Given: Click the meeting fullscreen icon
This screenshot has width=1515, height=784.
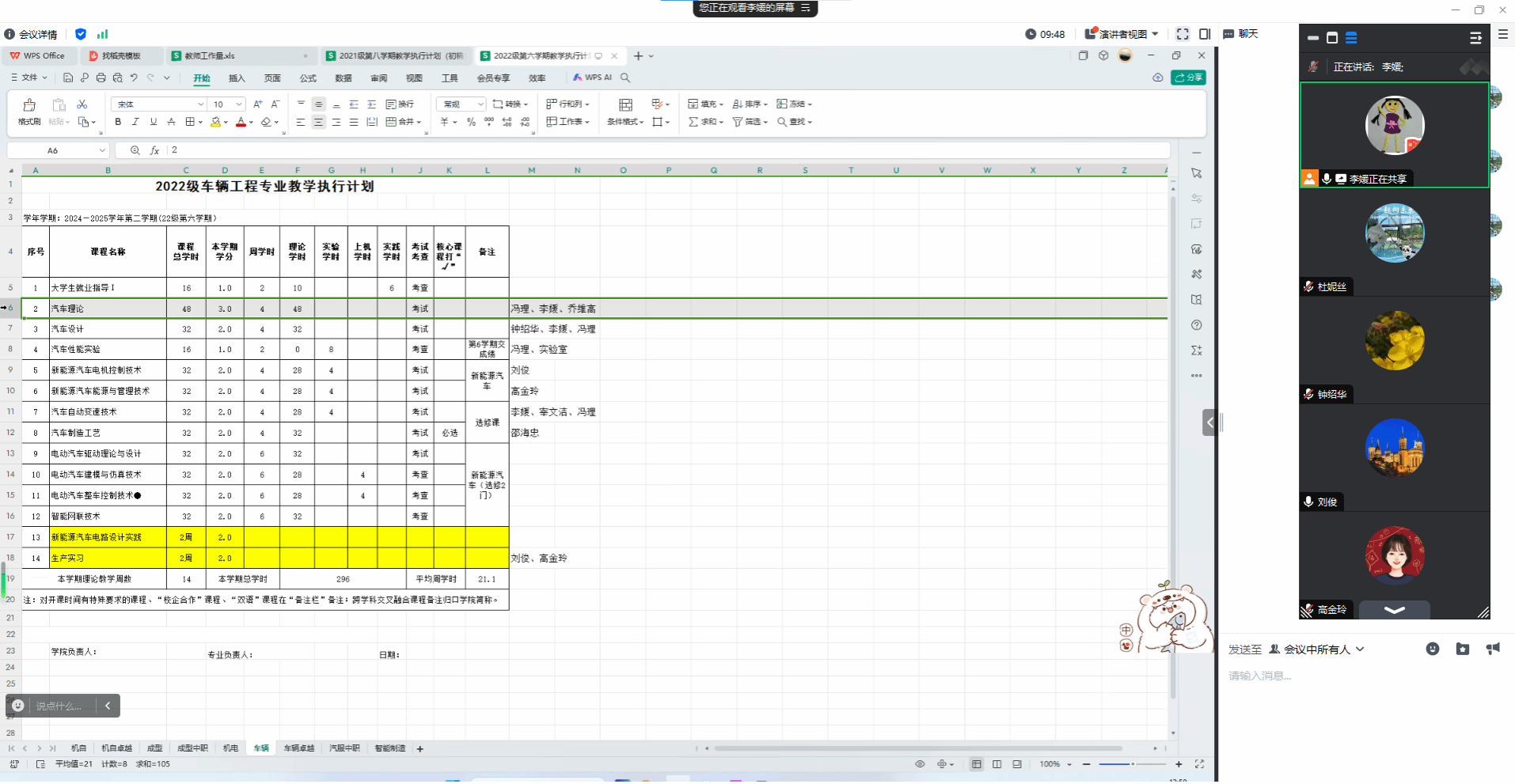Looking at the screenshot, I should [x=1183, y=34].
